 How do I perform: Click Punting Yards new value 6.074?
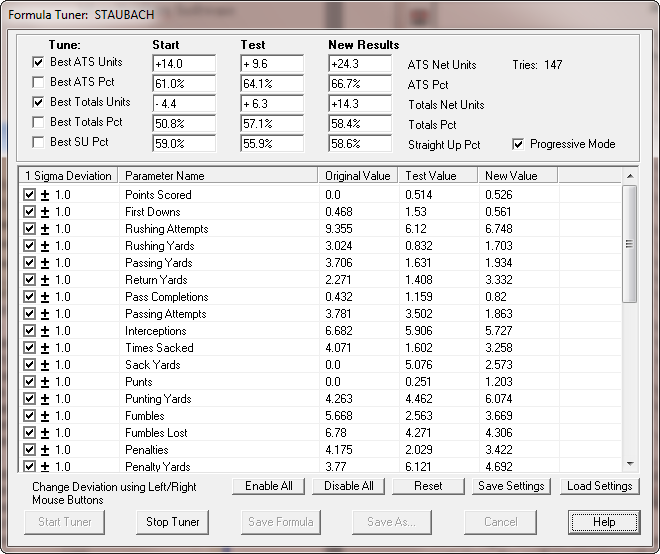tap(499, 399)
